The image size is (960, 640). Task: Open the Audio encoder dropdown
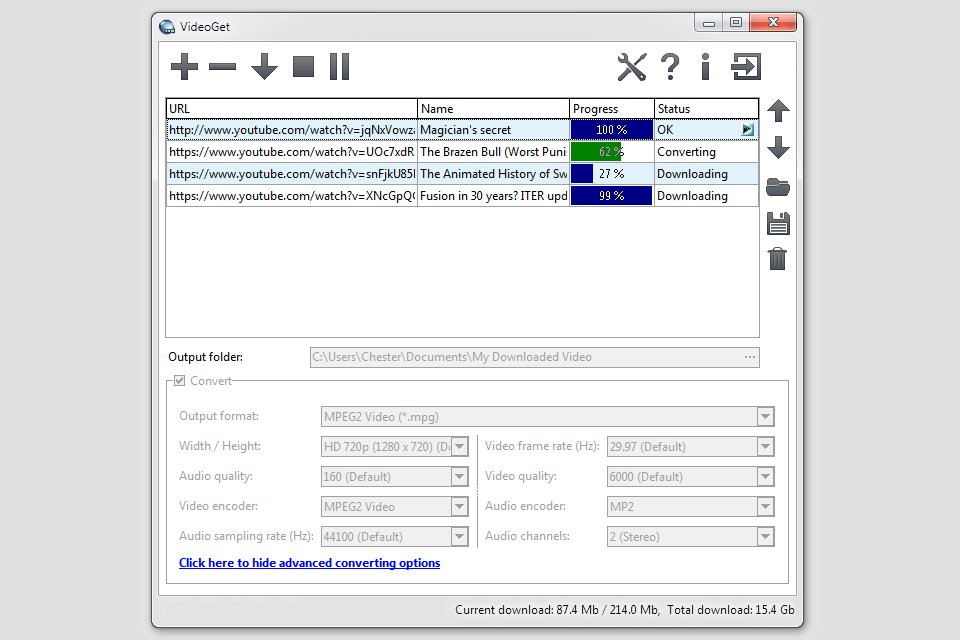pyautogui.click(x=765, y=506)
